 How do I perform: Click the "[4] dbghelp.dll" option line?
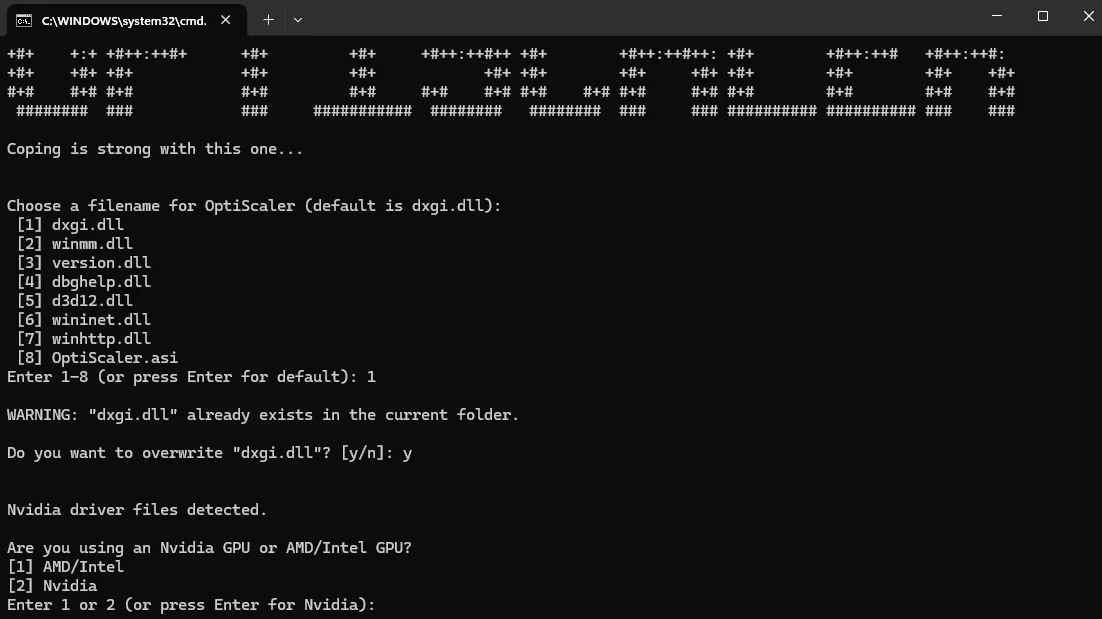(83, 282)
